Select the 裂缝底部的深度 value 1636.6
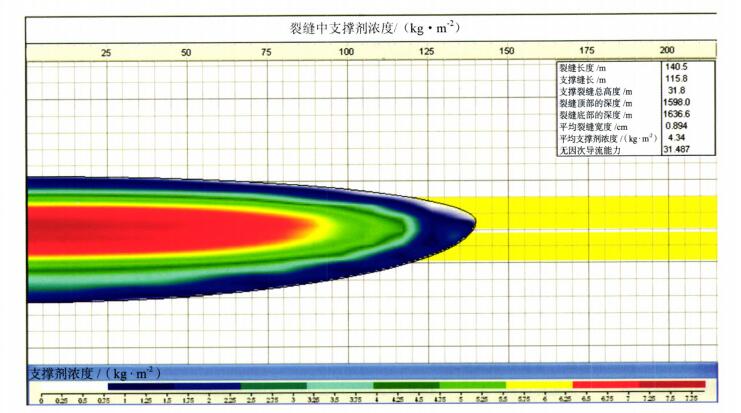The image size is (741, 413). [676, 114]
